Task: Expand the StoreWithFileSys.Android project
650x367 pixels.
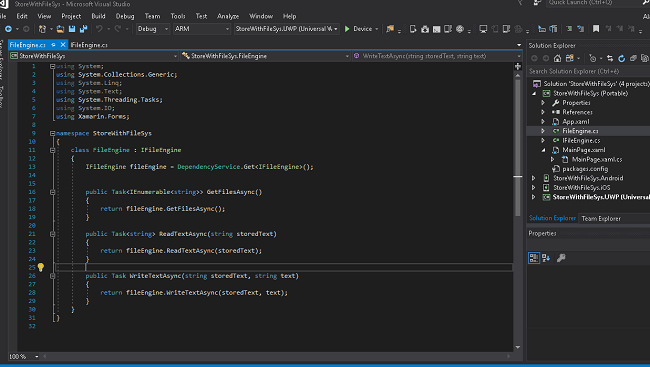Action: point(534,178)
